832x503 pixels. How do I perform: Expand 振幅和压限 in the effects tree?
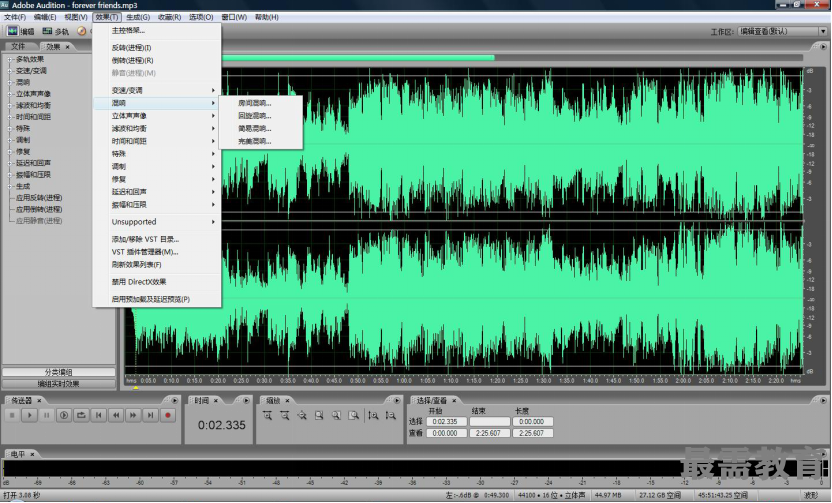click(10, 175)
